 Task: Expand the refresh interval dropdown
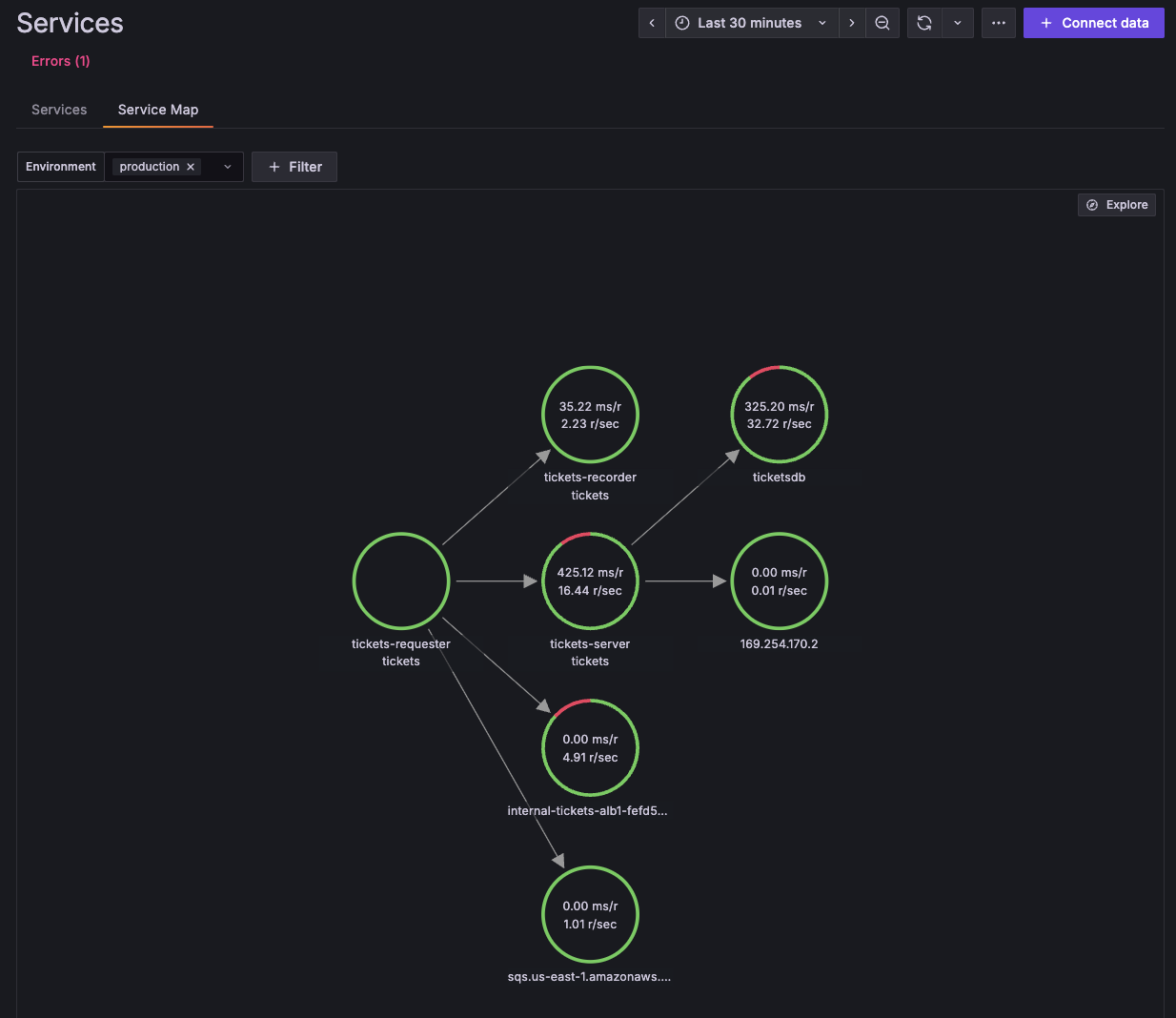tap(958, 23)
